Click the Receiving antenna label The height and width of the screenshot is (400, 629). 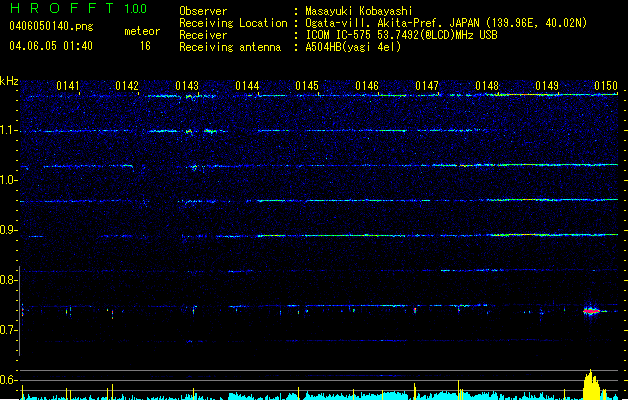click(x=230, y=47)
